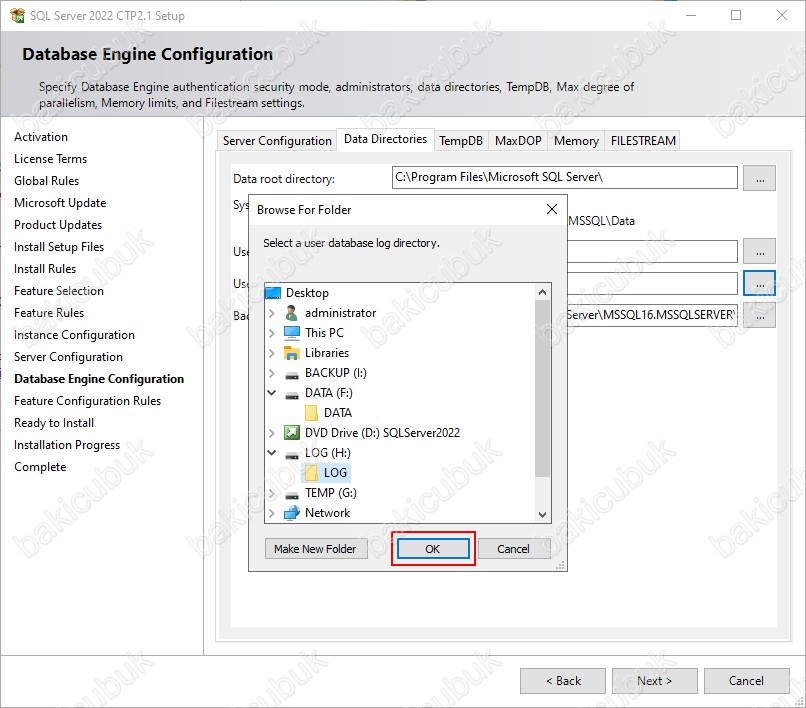Open the FILESTREAM tab
Screen dimensions: 806x708
pyautogui.click(x=643, y=141)
